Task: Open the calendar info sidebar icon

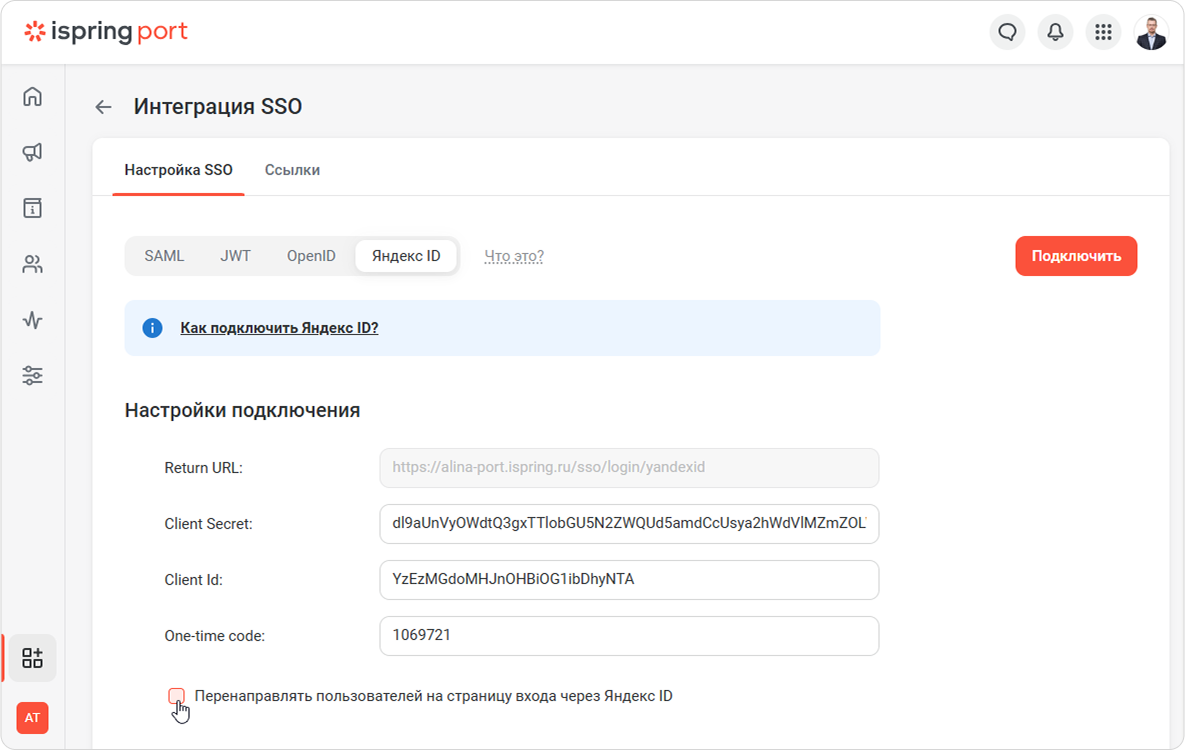Action: [x=32, y=208]
